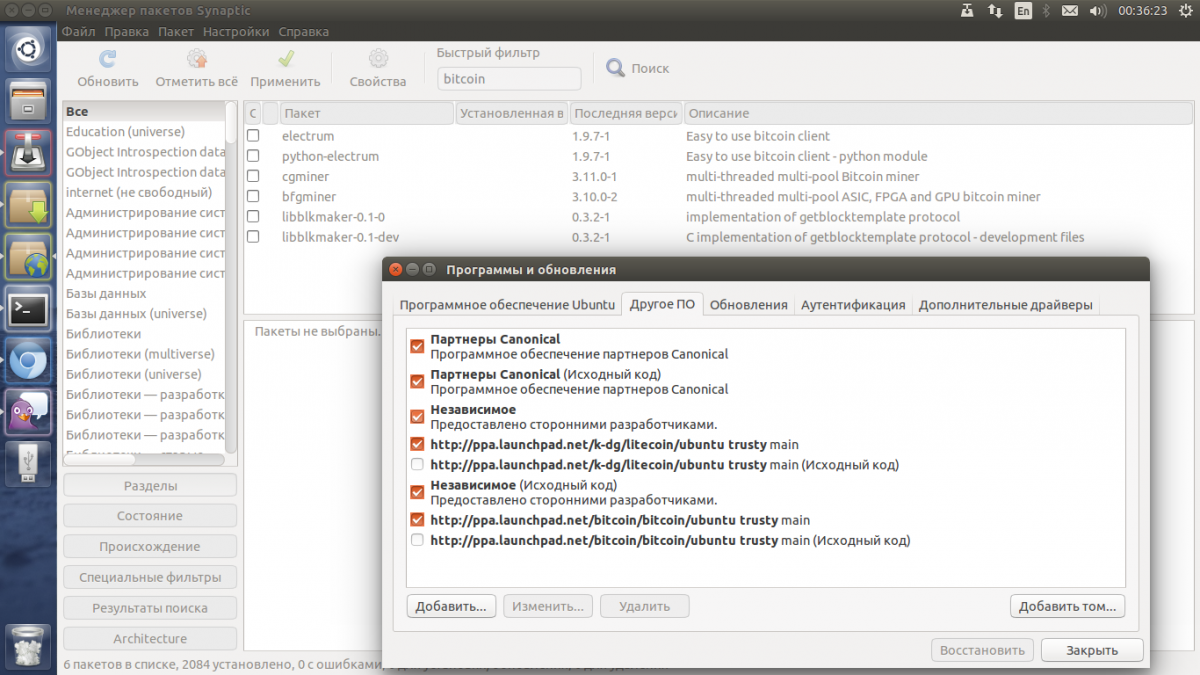Click the Architecture filter button
Screen dimensions: 1200x675
click(150, 638)
